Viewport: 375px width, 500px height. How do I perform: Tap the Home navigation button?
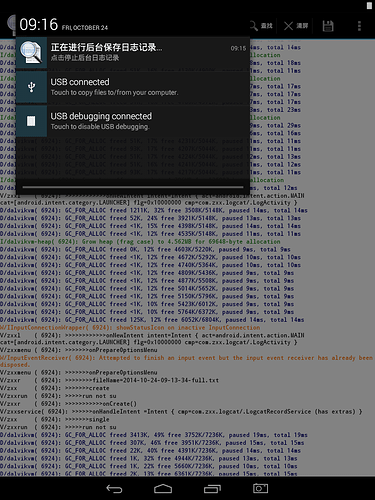(163, 489)
